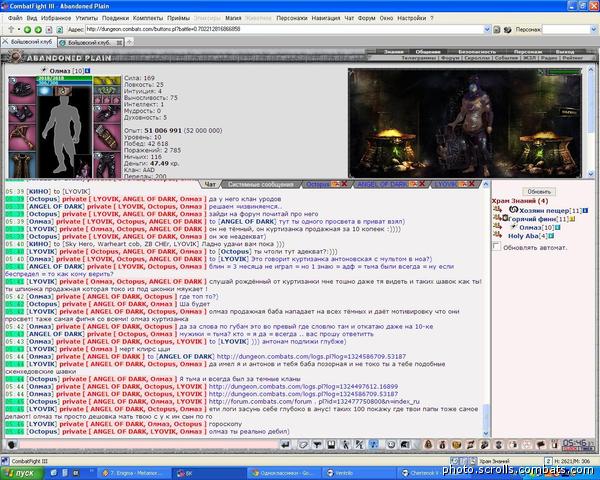Click the green forward navigation arrow
The height and width of the screenshot is (480, 600).
(38, 29)
